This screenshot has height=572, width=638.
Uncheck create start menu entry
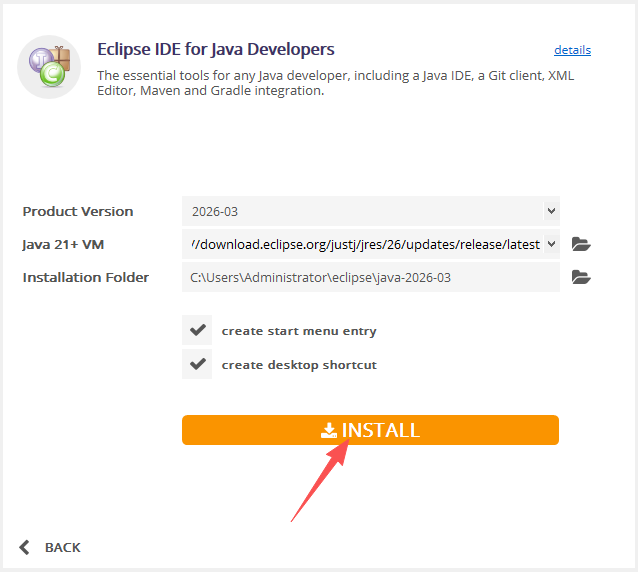[197, 330]
